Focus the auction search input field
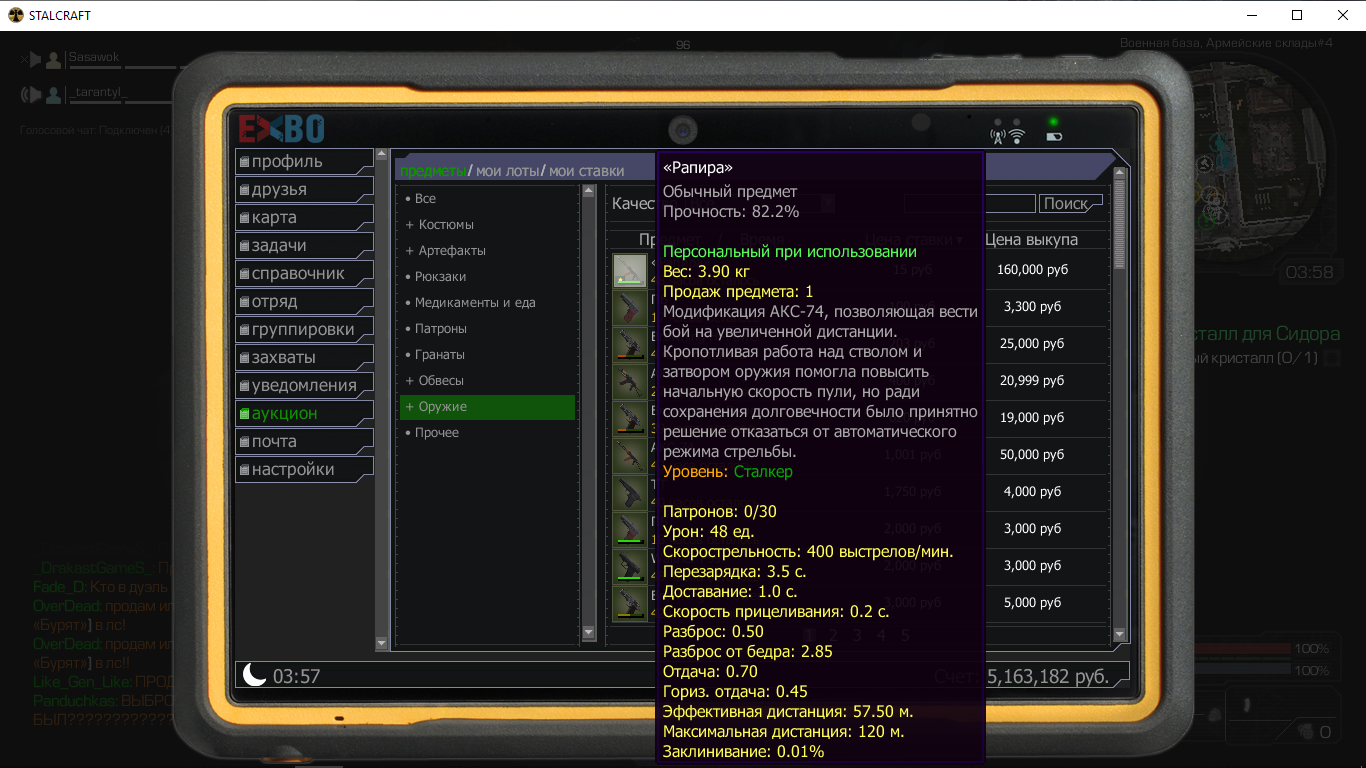This screenshot has height=768, width=1366. [970, 203]
